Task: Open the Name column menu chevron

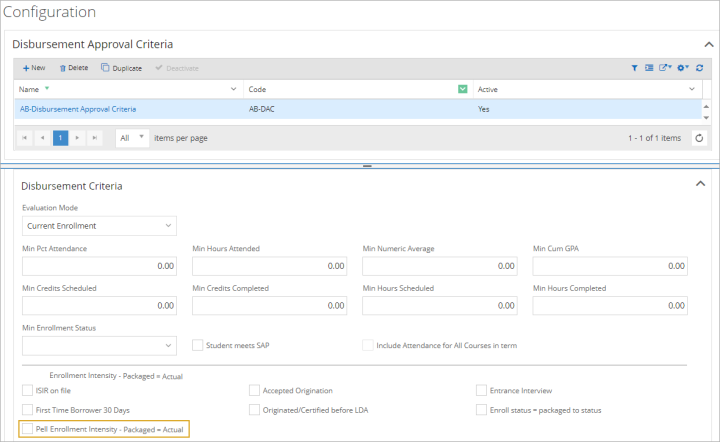Action: click(x=233, y=89)
